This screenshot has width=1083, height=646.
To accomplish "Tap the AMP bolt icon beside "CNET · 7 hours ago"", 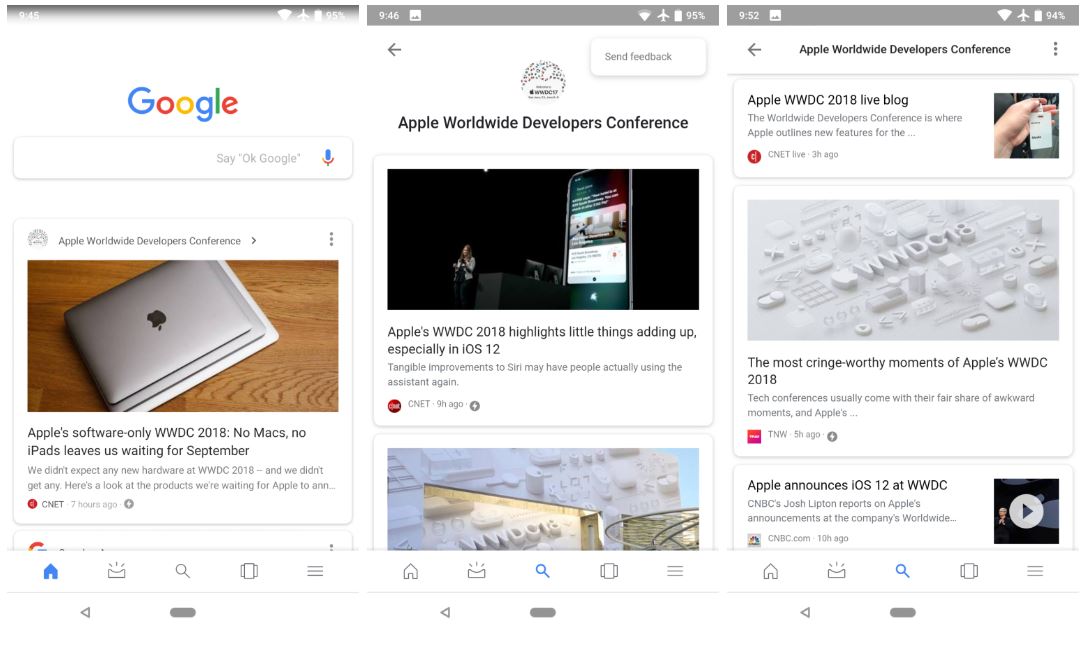I will [129, 504].
